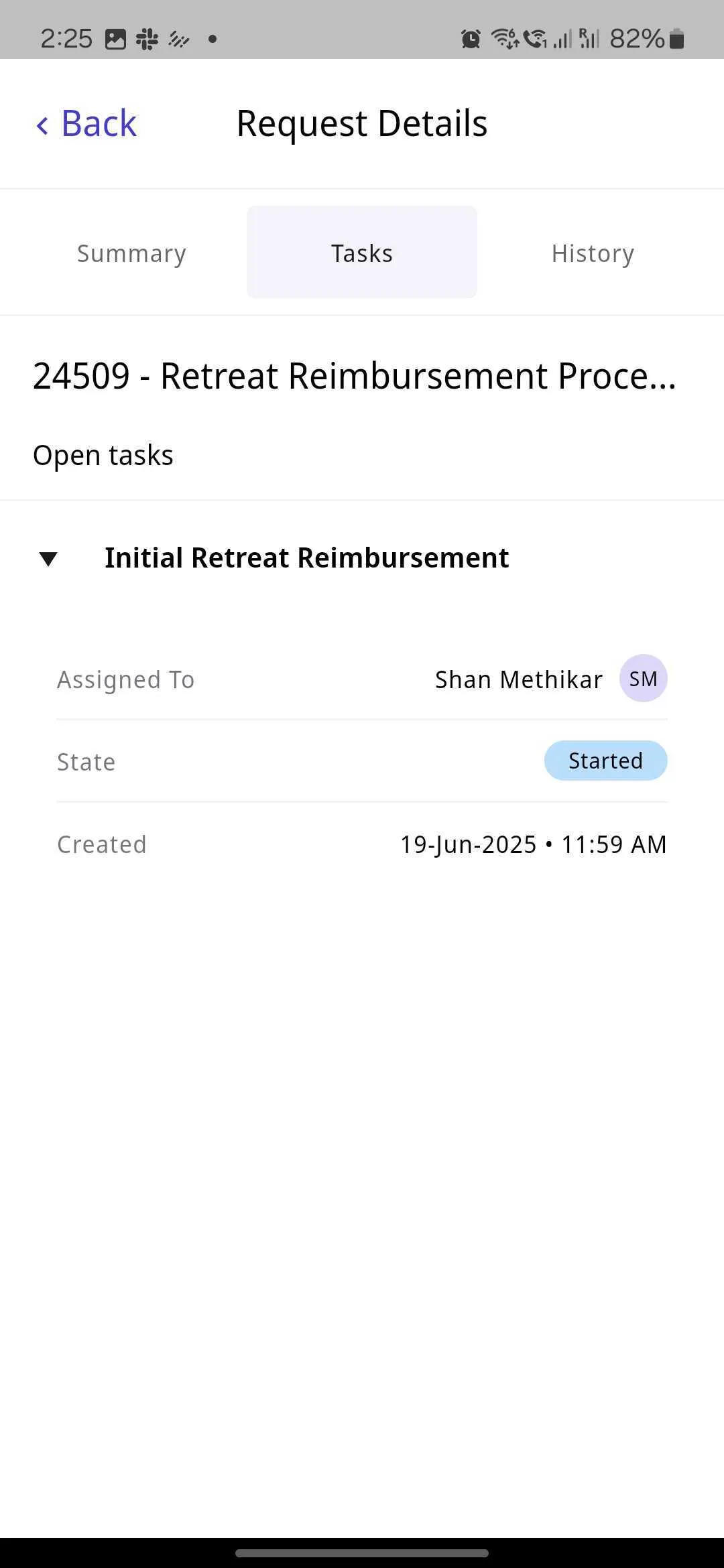Image resolution: width=724 pixels, height=1568 pixels.
Task: Tap the roaming signal strength icon
Action: 589,39
